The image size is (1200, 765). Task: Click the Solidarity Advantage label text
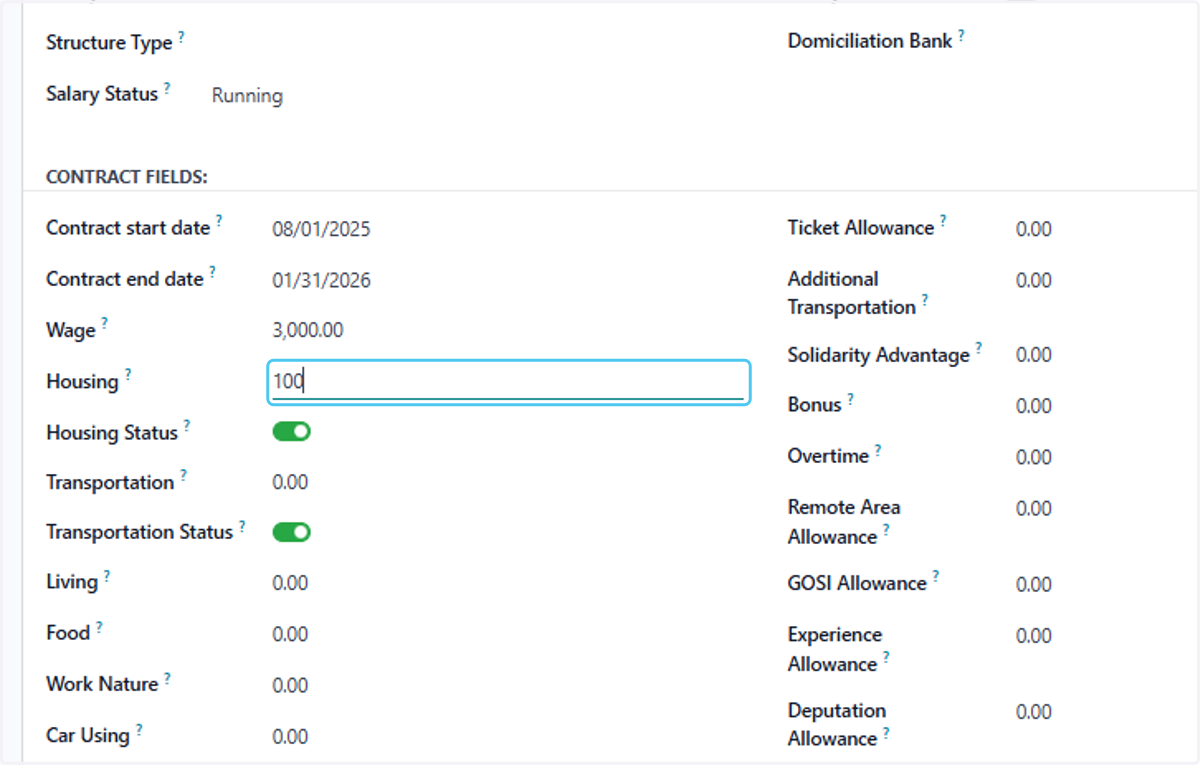879,355
